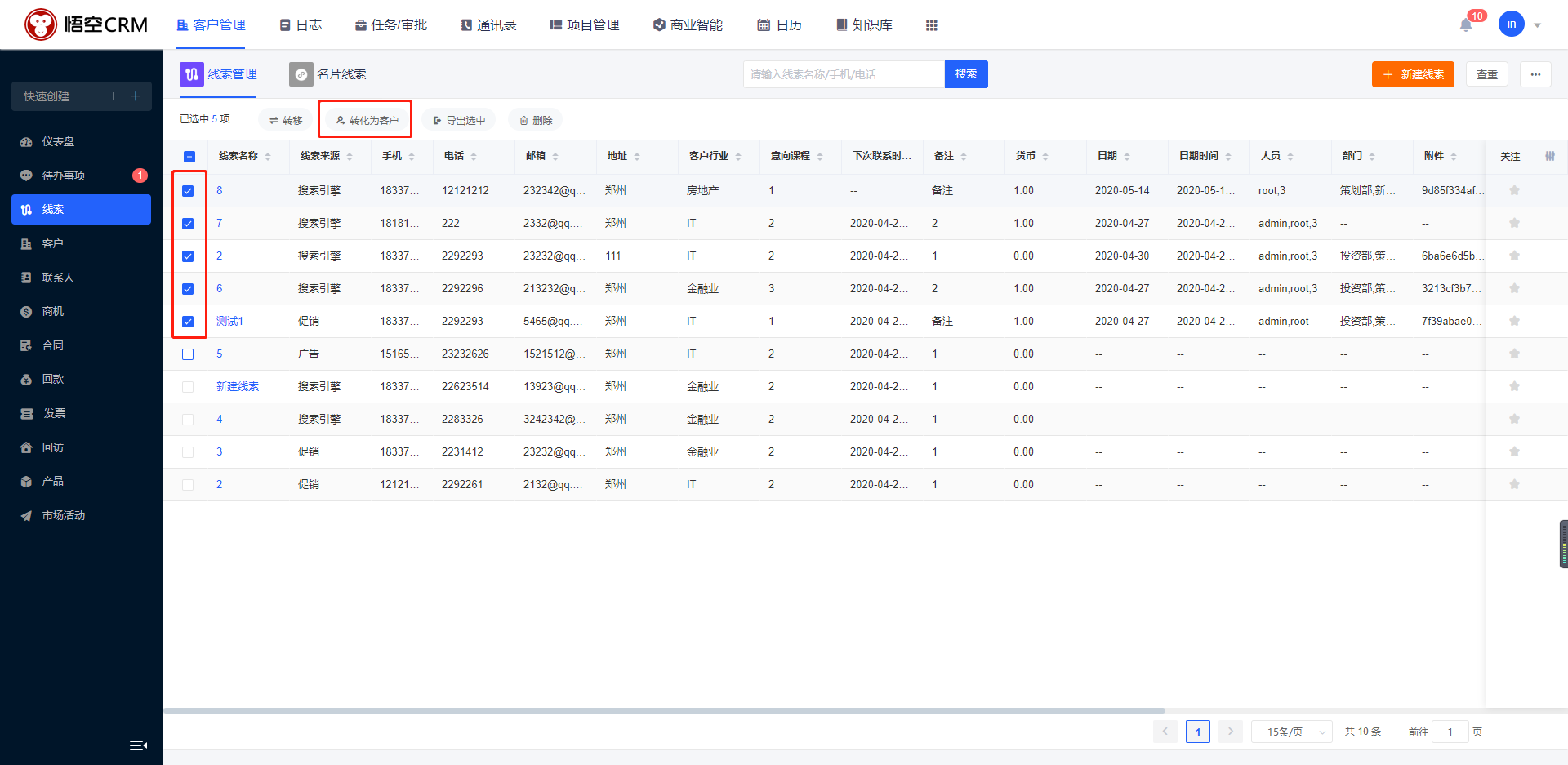Open the 任务/审批 top menu
The height and width of the screenshot is (765, 1568).
tap(391, 25)
